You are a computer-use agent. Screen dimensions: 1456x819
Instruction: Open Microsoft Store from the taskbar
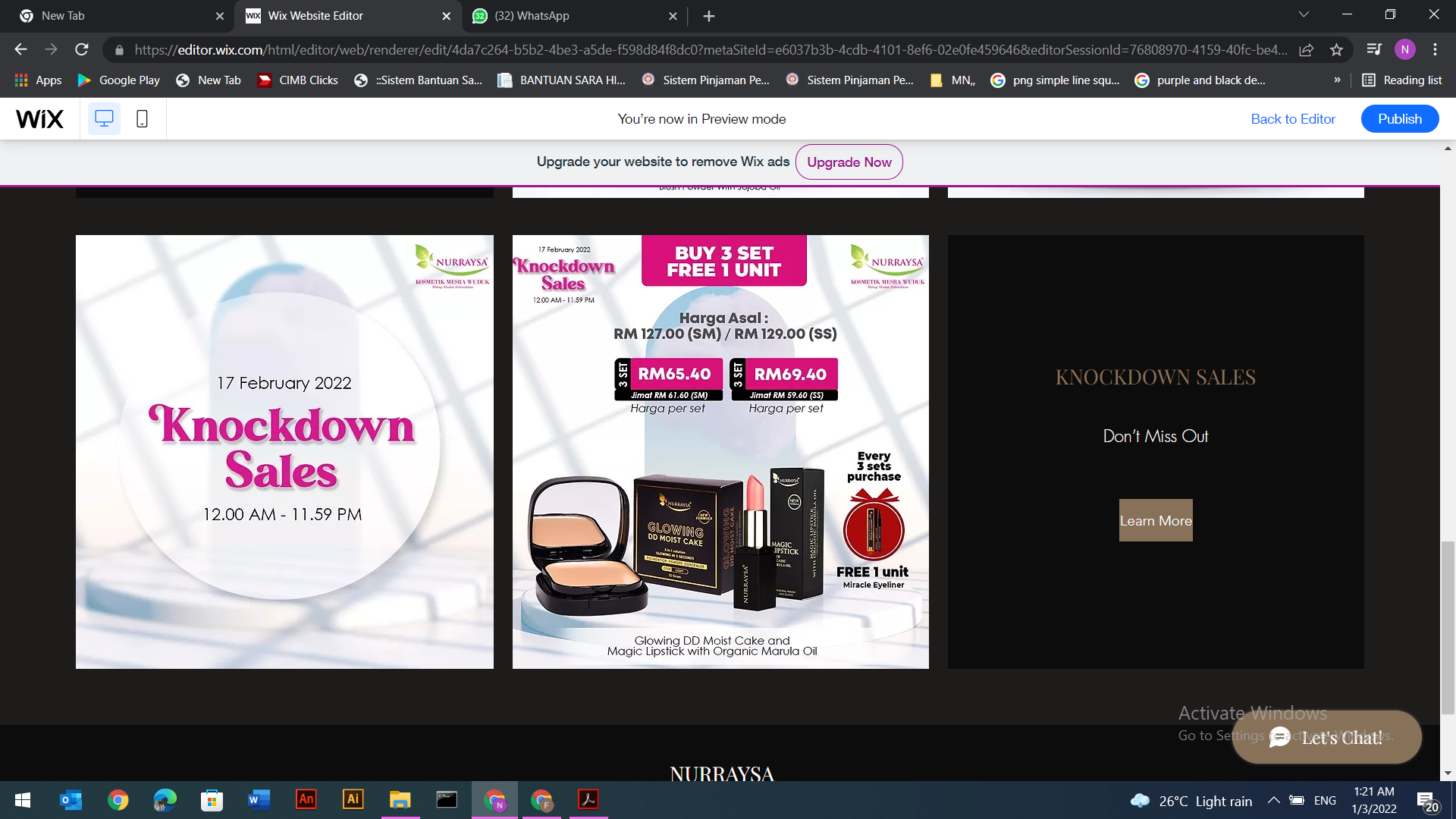(212, 800)
